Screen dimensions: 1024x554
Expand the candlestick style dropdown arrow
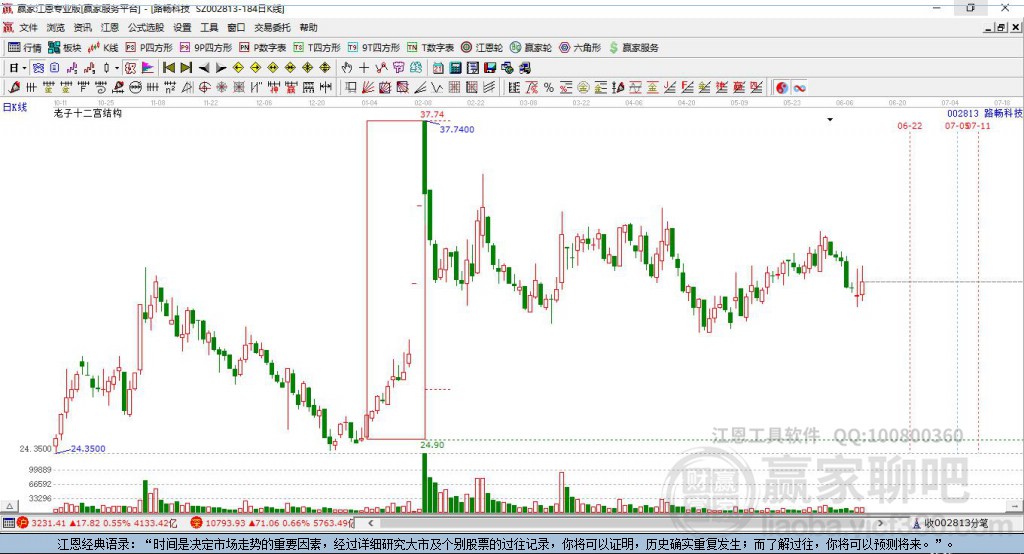tap(117, 68)
